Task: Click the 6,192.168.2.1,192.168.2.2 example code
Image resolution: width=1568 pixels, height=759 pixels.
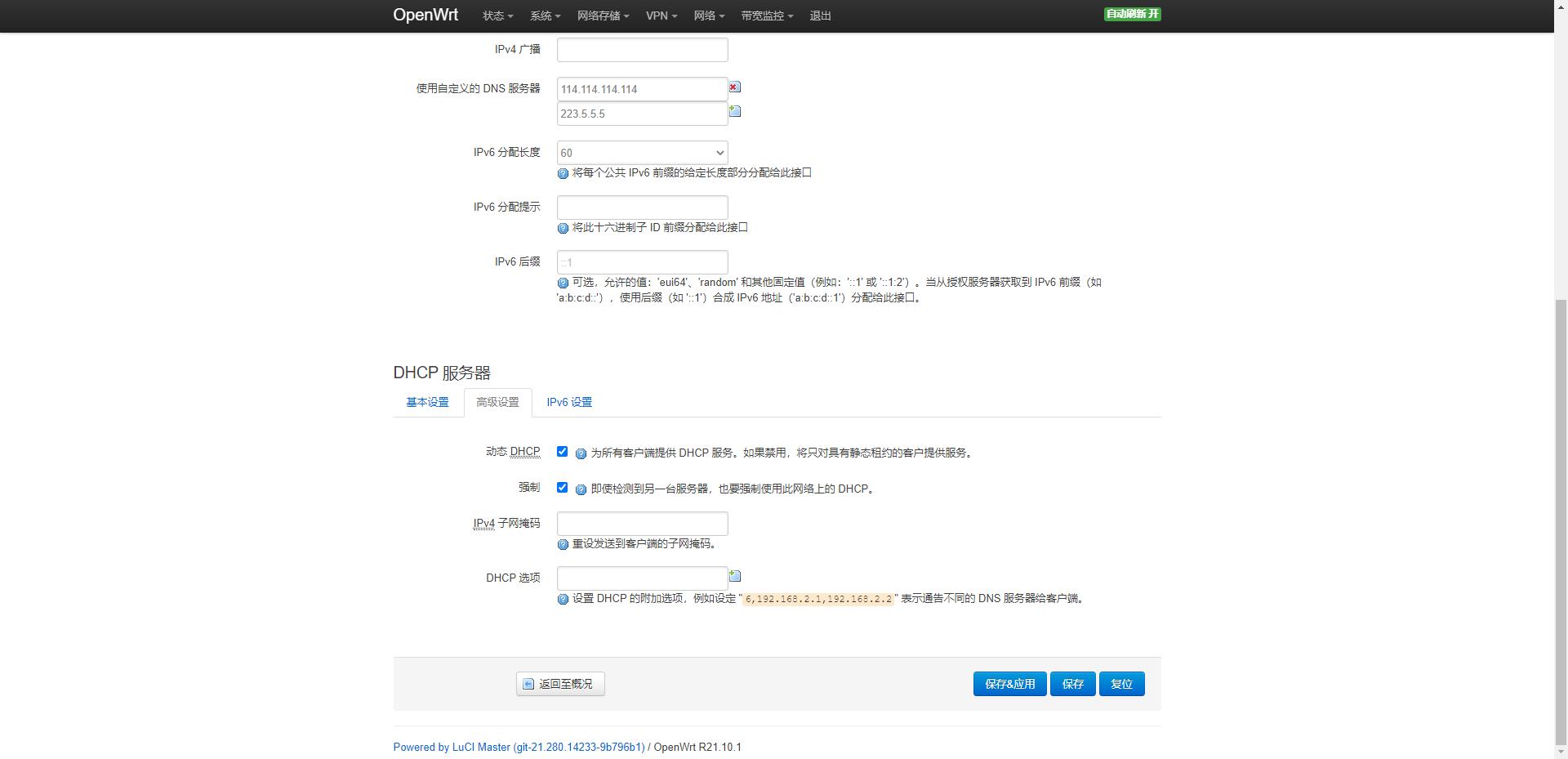Action: coord(818,599)
